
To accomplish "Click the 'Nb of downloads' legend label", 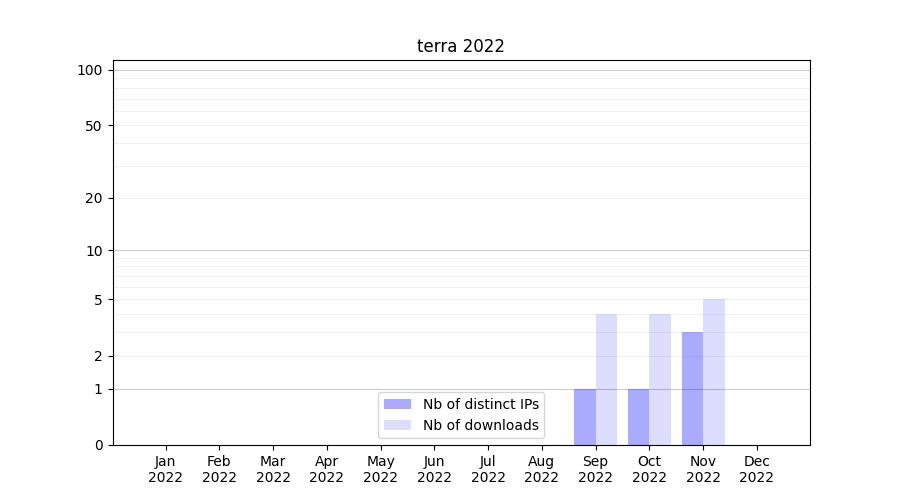I will [480, 425].
